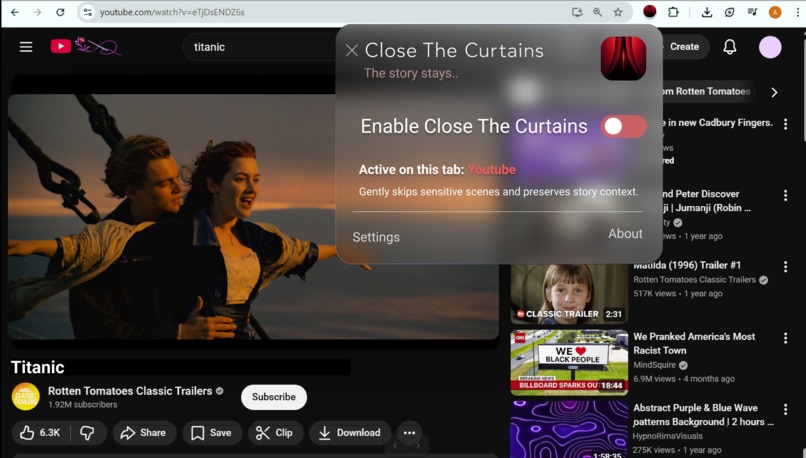
Task: Open browser downloads icon
Action: point(707,12)
